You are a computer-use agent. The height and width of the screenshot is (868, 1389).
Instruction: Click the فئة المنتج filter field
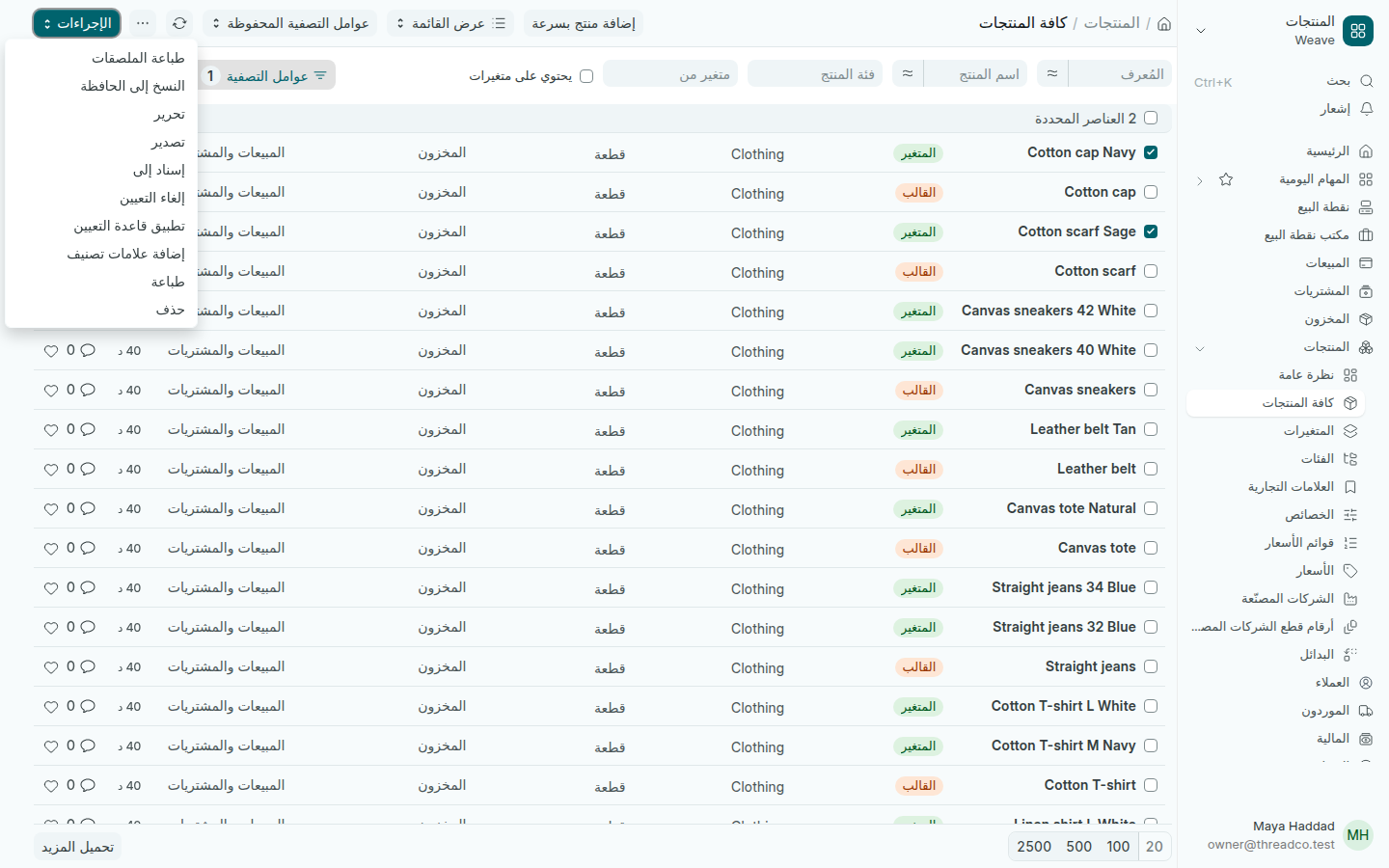(x=815, y=74)
